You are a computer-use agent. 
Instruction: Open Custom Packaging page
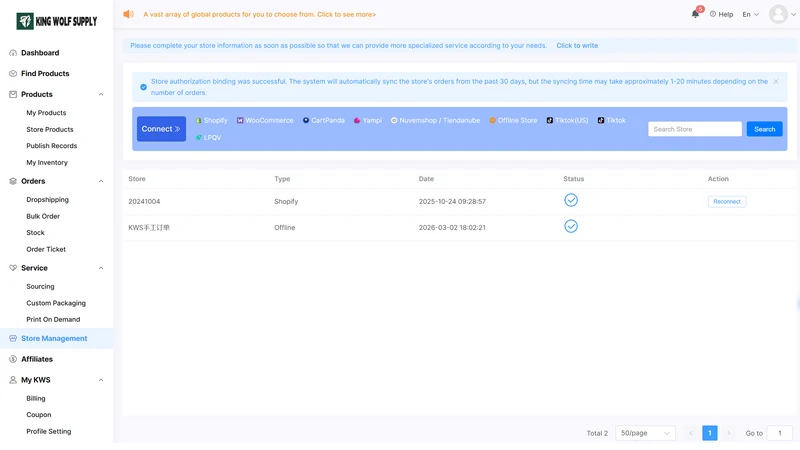point(56,303)
